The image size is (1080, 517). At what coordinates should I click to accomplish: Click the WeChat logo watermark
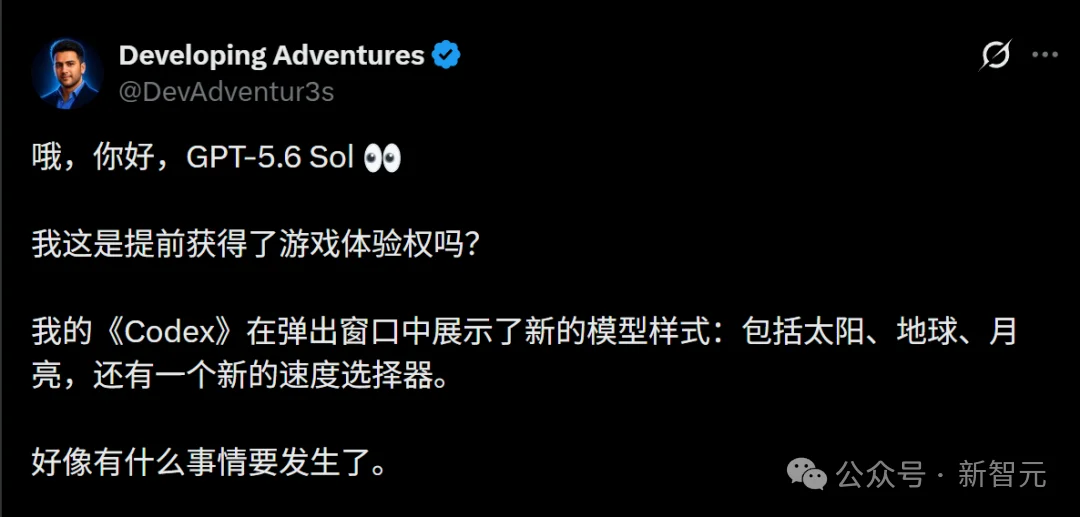807,473
